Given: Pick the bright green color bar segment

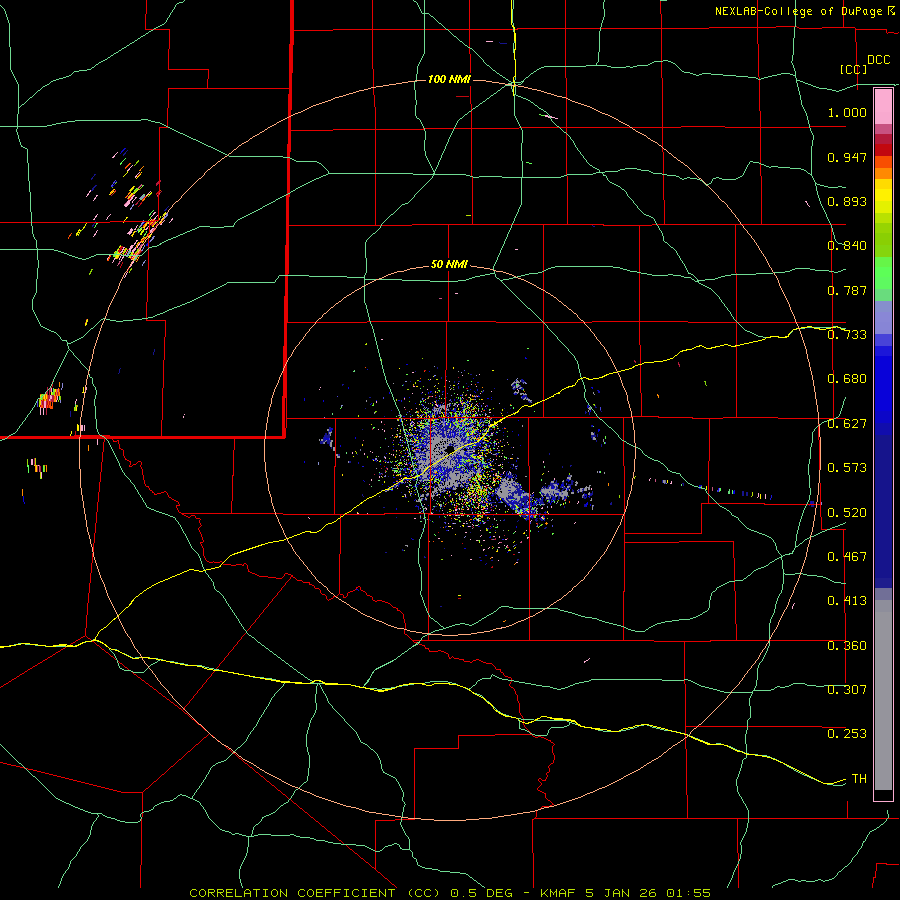Looking at the screenshot, I should (x=883, y=273).
